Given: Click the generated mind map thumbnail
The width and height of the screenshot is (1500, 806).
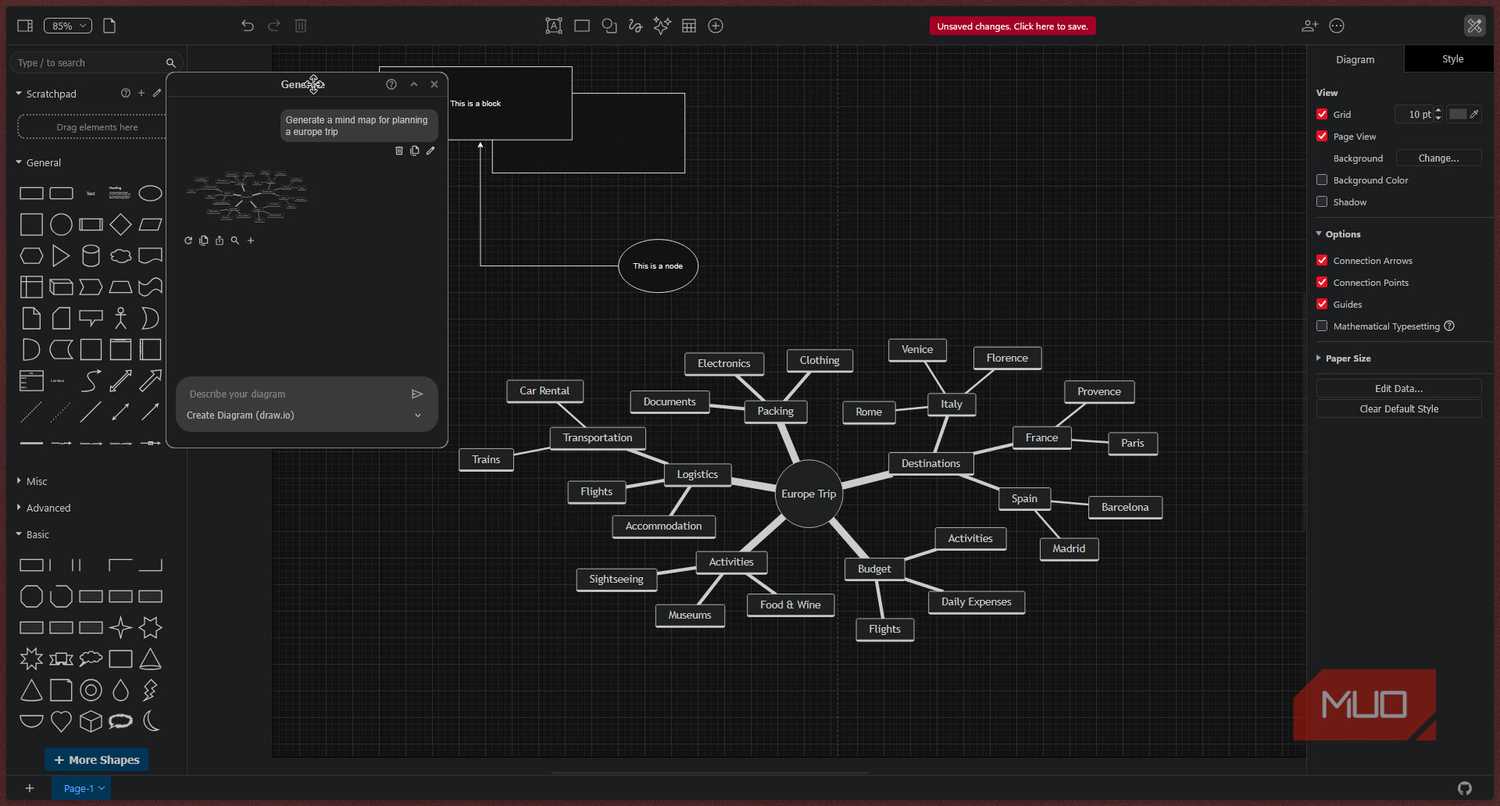Looking at the screenshot, I should [245, 196].
